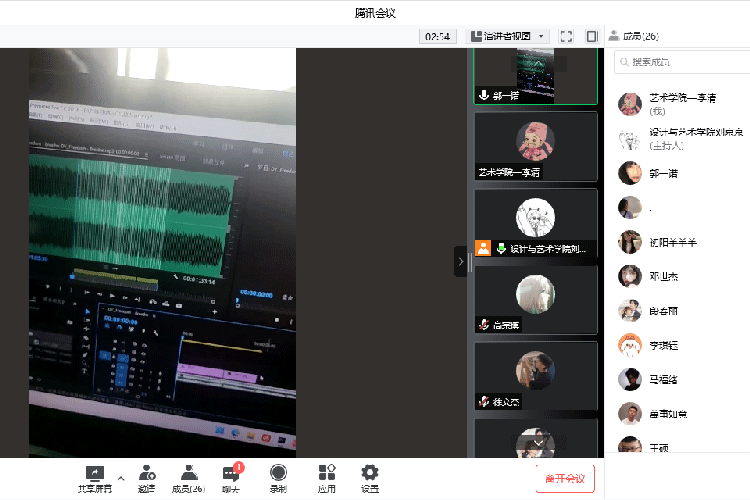
Task: Toggle the side panel layout icon
Action: click(591, 36)
